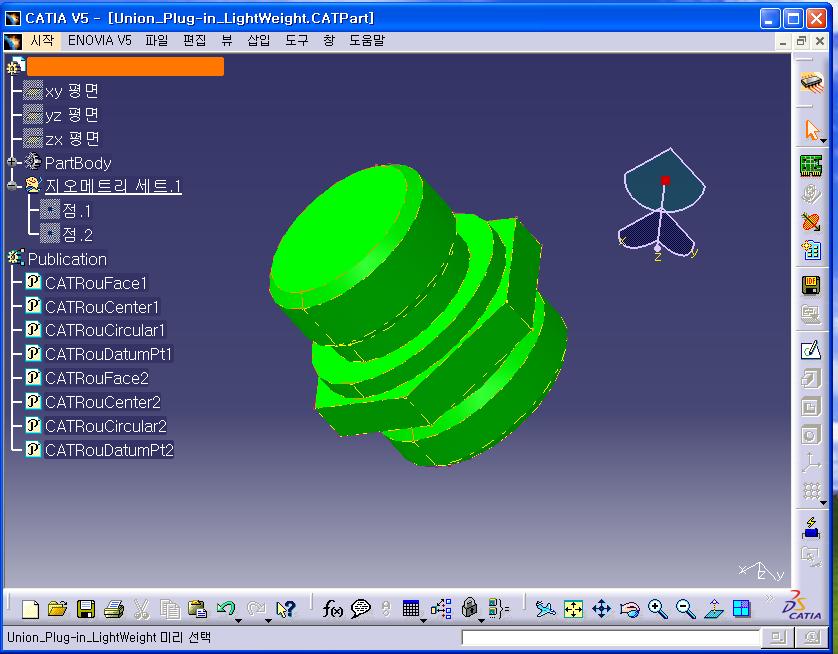Screen dimensions: 838x654
Task: Click the Print icon in the bottom toolbar
Action: [x=114, y=608]
